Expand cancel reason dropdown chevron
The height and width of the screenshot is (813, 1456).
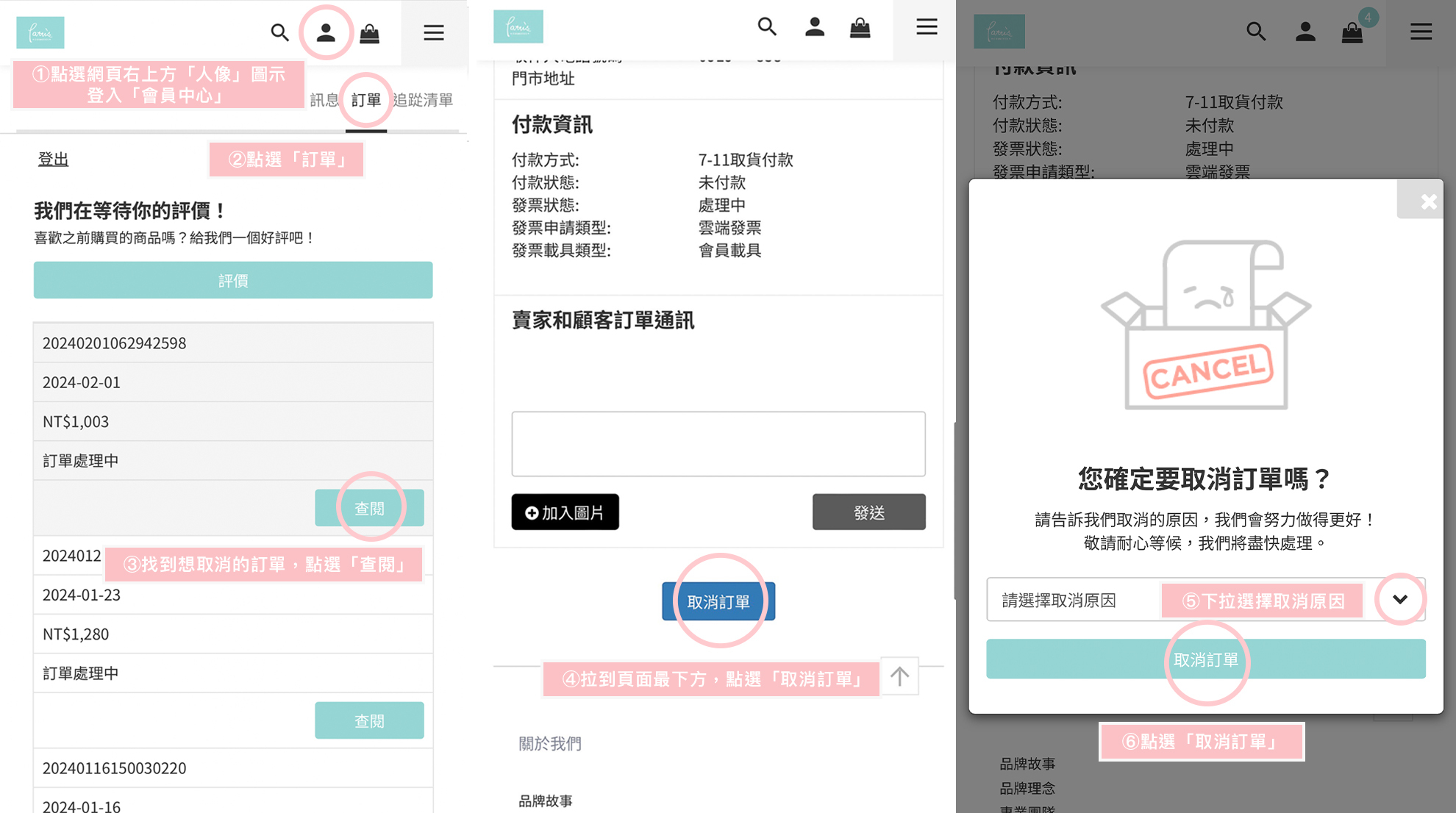click(1400, 599)
